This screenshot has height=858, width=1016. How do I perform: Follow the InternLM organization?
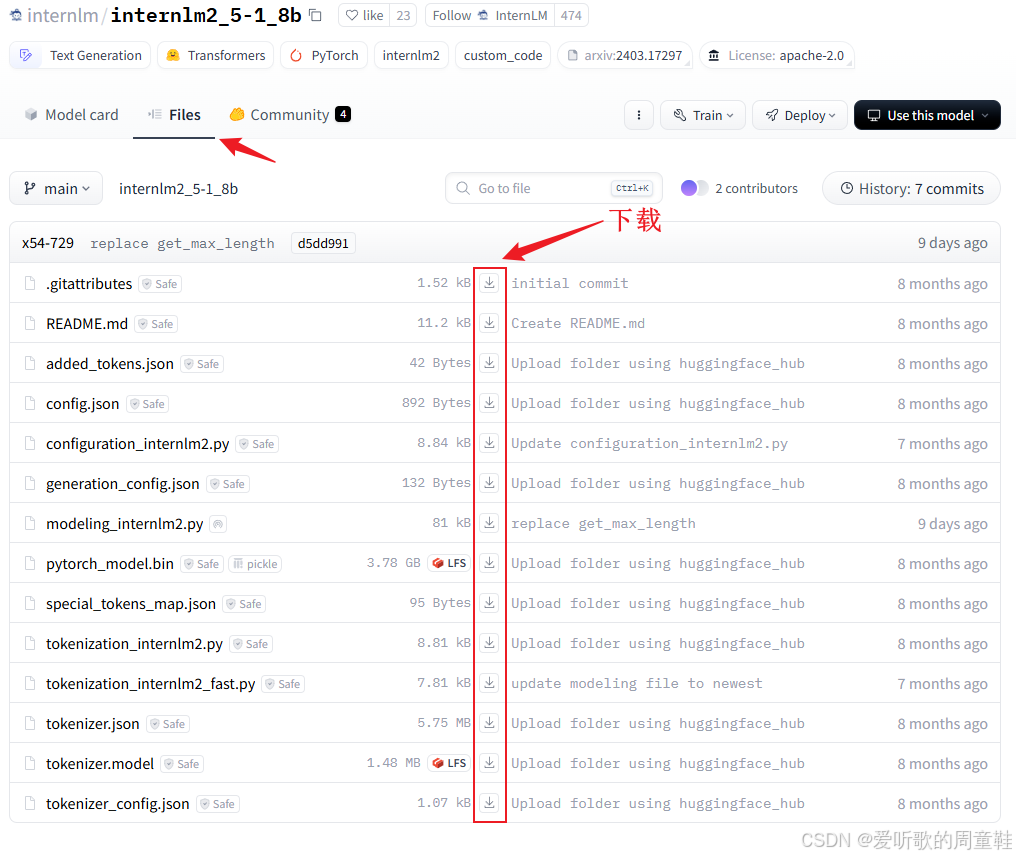[x=490, y=15]
